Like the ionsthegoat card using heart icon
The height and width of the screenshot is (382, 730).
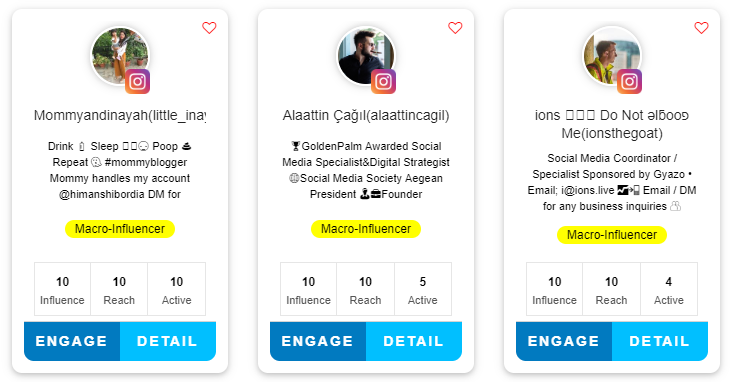(701, 28)
